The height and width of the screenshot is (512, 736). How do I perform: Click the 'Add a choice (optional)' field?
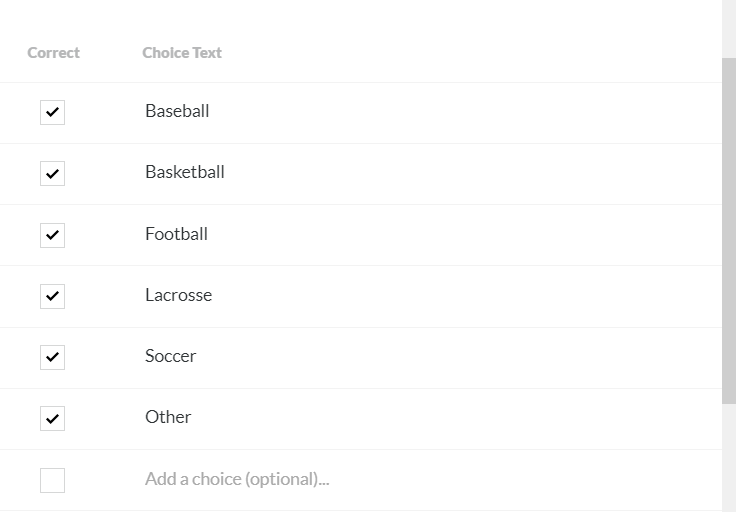(237, 479)
